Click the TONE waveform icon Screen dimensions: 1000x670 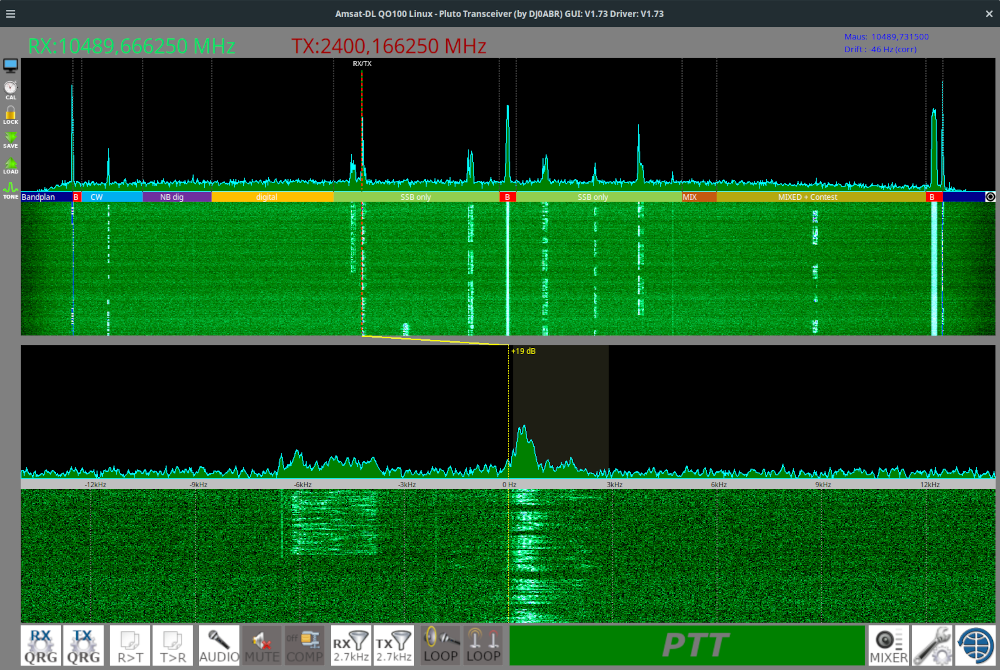10,189
